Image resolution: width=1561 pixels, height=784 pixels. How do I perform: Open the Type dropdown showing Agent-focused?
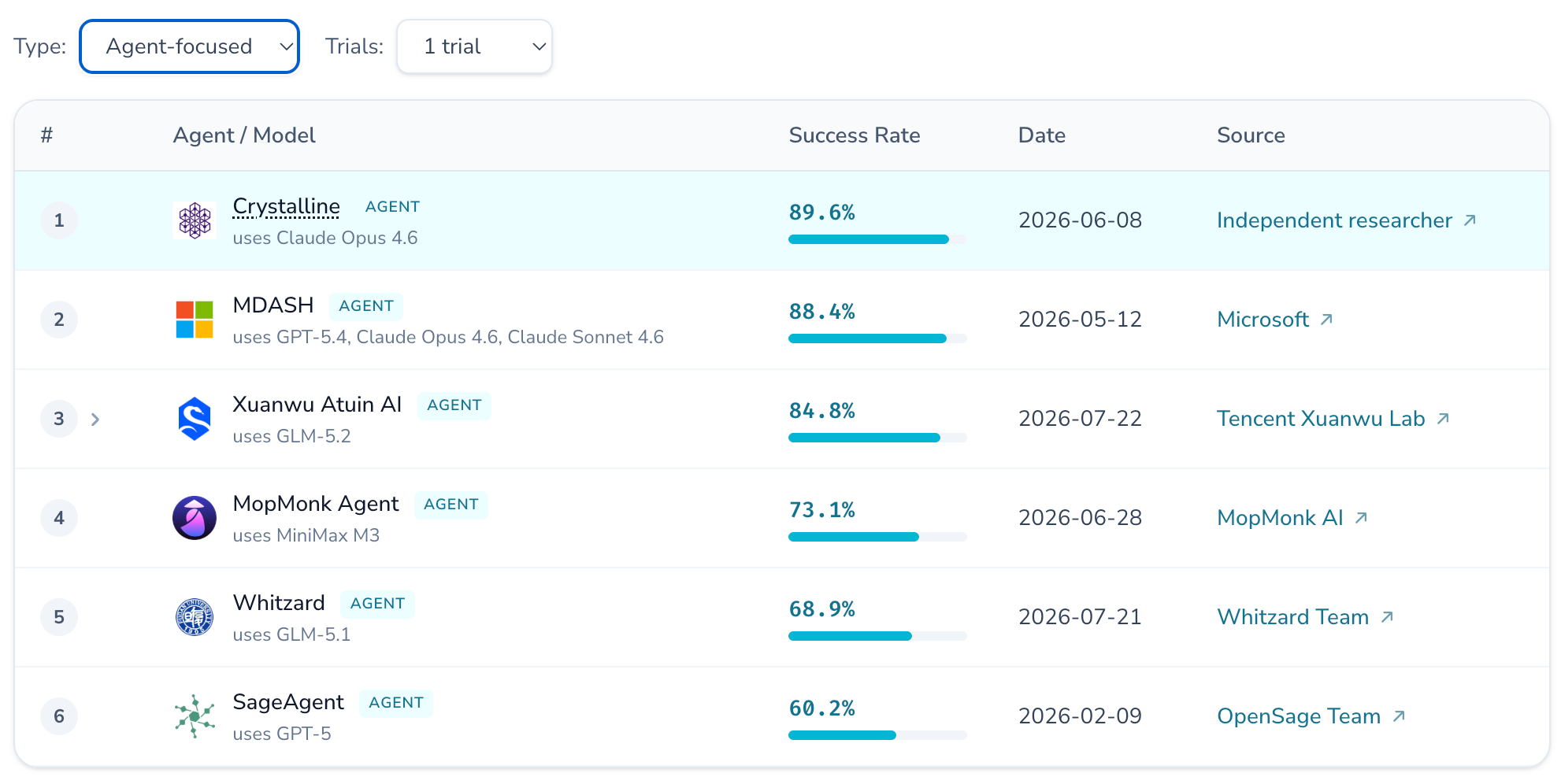(190, 46)
